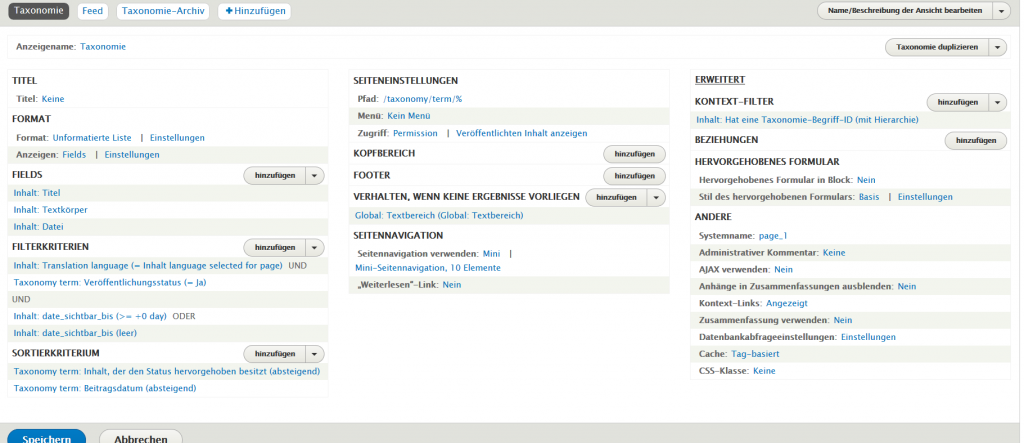The image size is (1024, 443).
Task: Collapse the Erweitert section heading
Action: 719,80
